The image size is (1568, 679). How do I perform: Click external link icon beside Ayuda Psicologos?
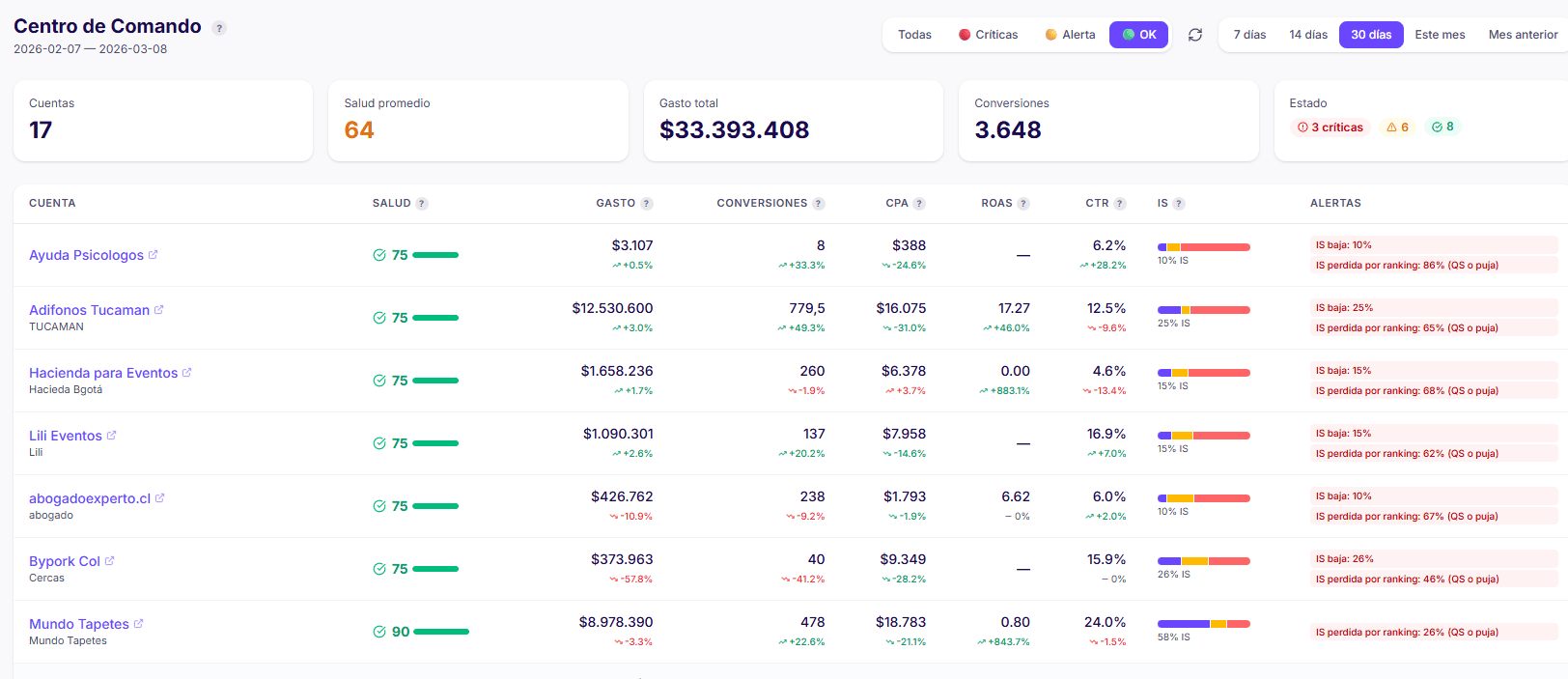(153, 255)
